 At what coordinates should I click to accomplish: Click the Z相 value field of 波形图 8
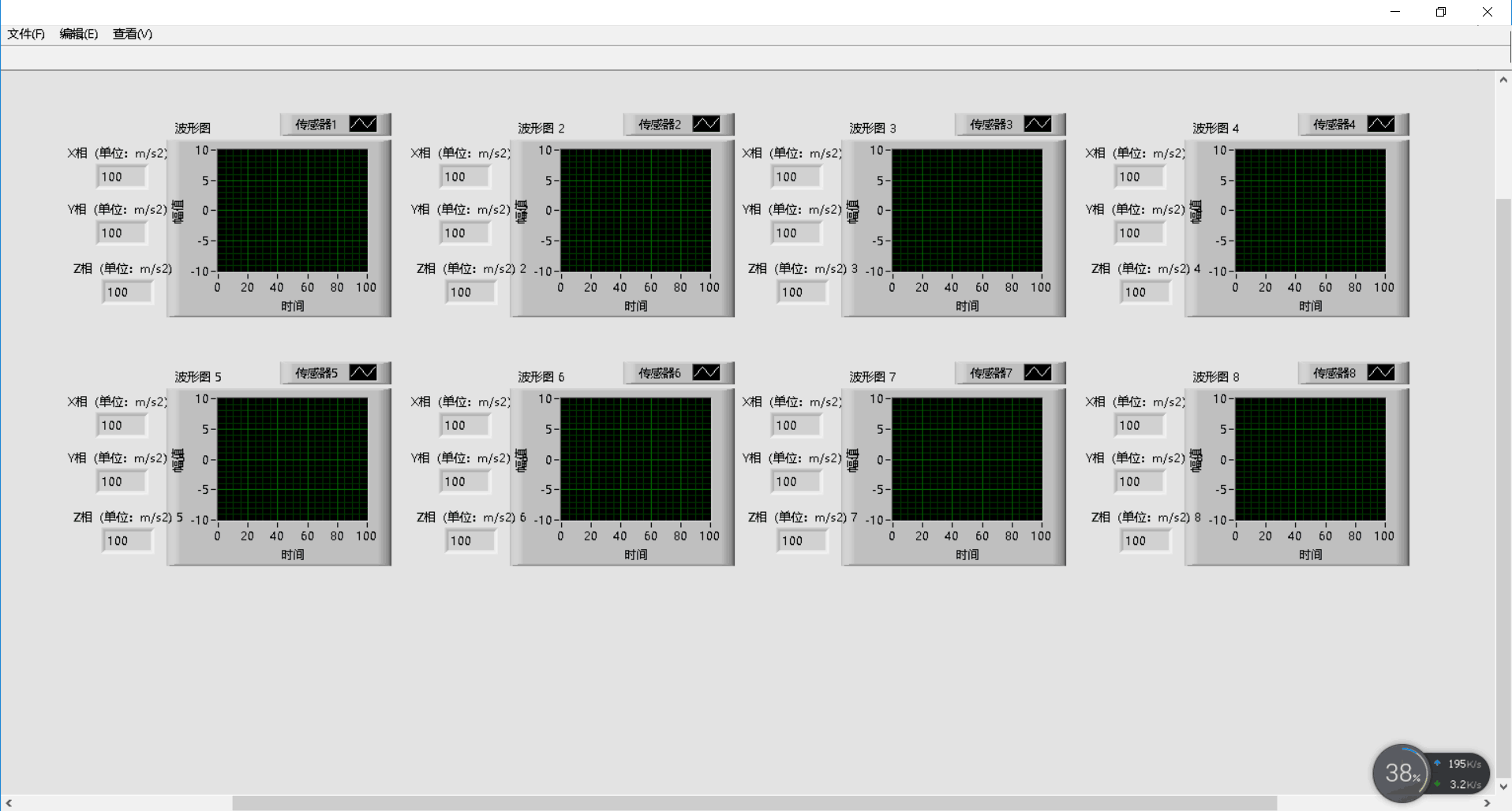(x=1145, y=540)
